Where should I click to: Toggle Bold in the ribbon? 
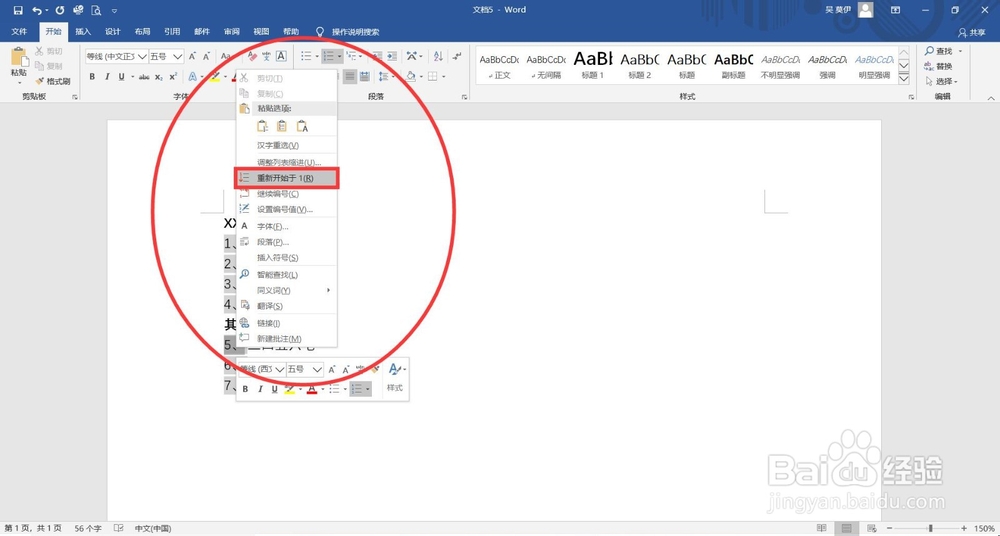pos(92,77)
